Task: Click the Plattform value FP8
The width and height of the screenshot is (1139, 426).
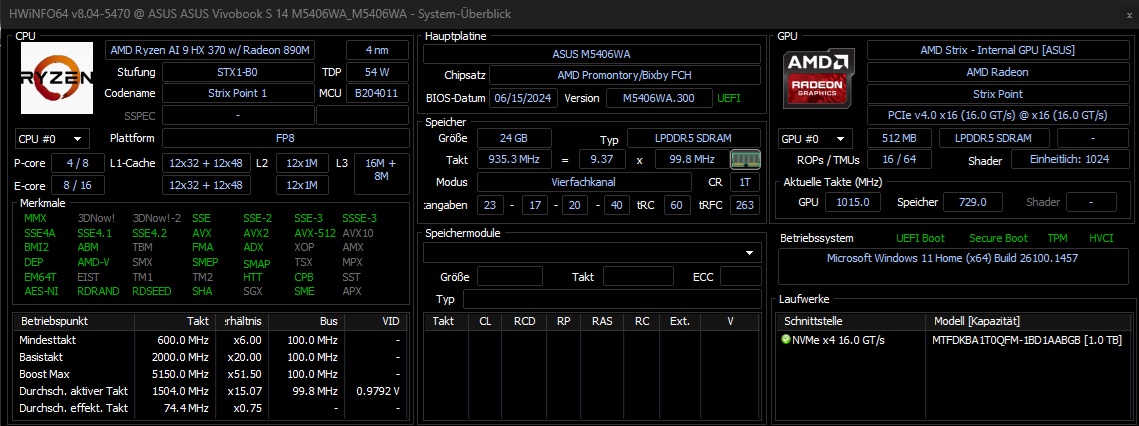Action: (x=285, y=138)
